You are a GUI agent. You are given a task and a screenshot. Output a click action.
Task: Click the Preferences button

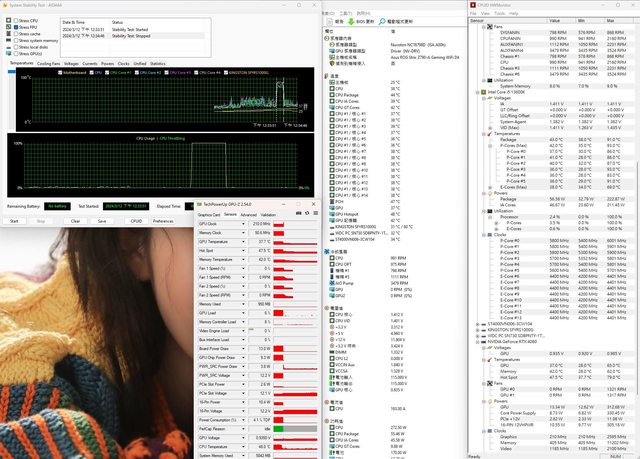tap(162, 221)
